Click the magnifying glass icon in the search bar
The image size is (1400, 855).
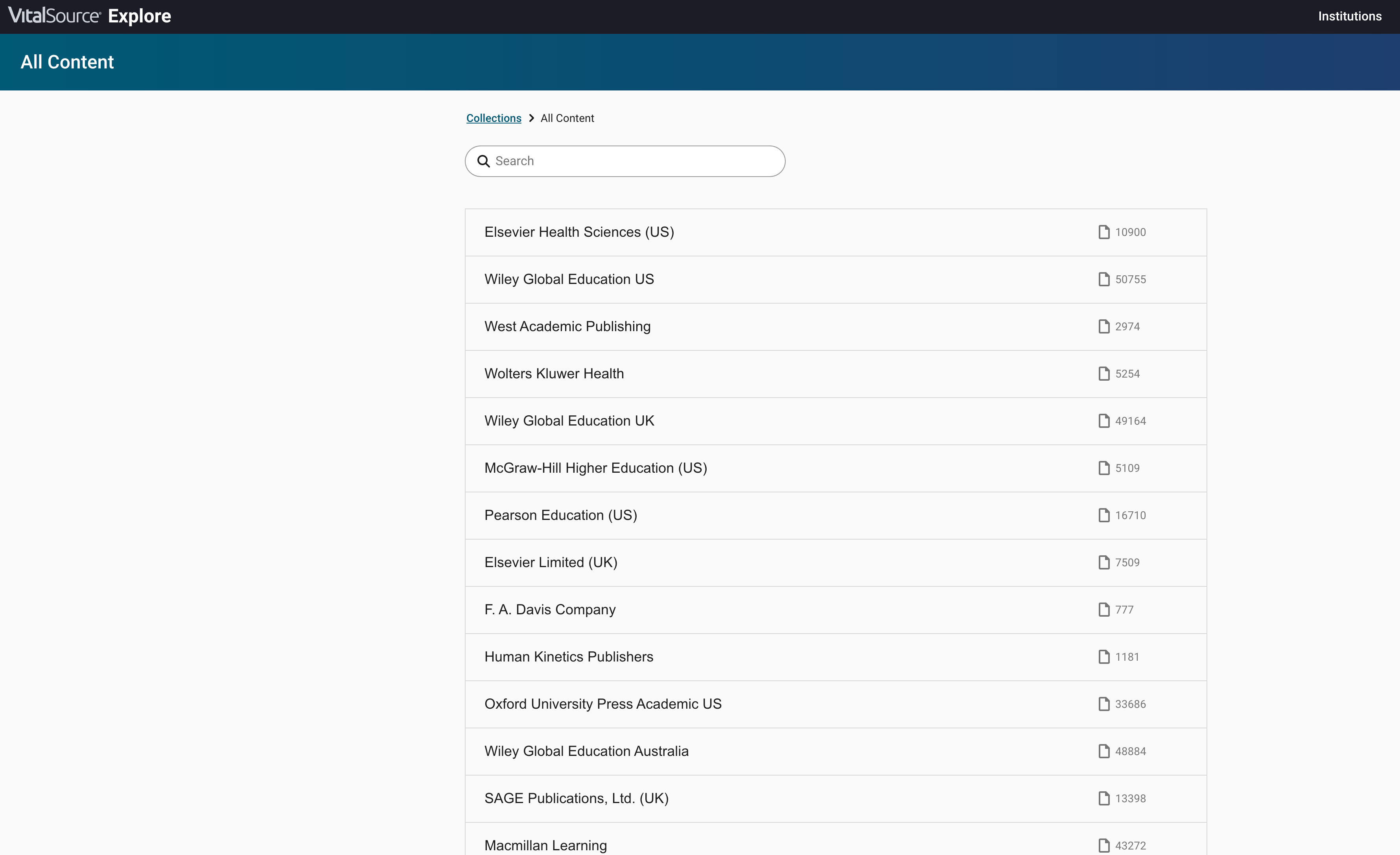484,161
